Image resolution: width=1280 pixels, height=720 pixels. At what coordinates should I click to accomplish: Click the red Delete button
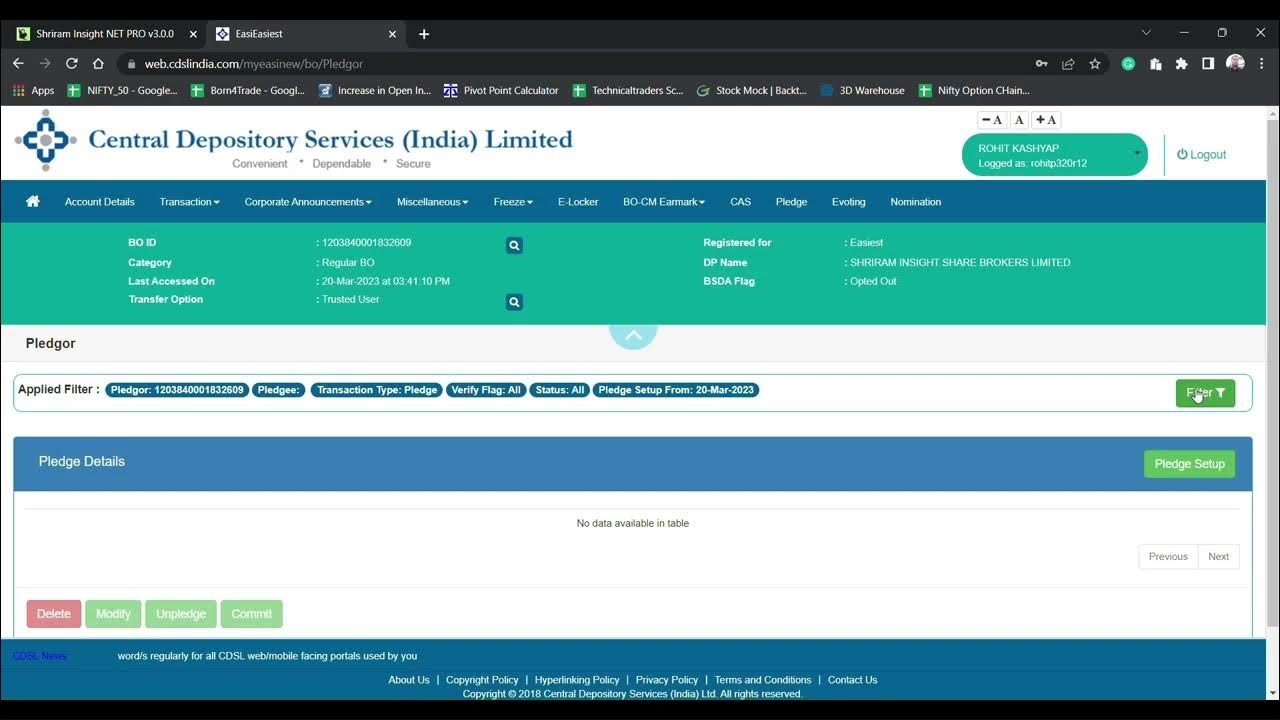click(54, 614)
